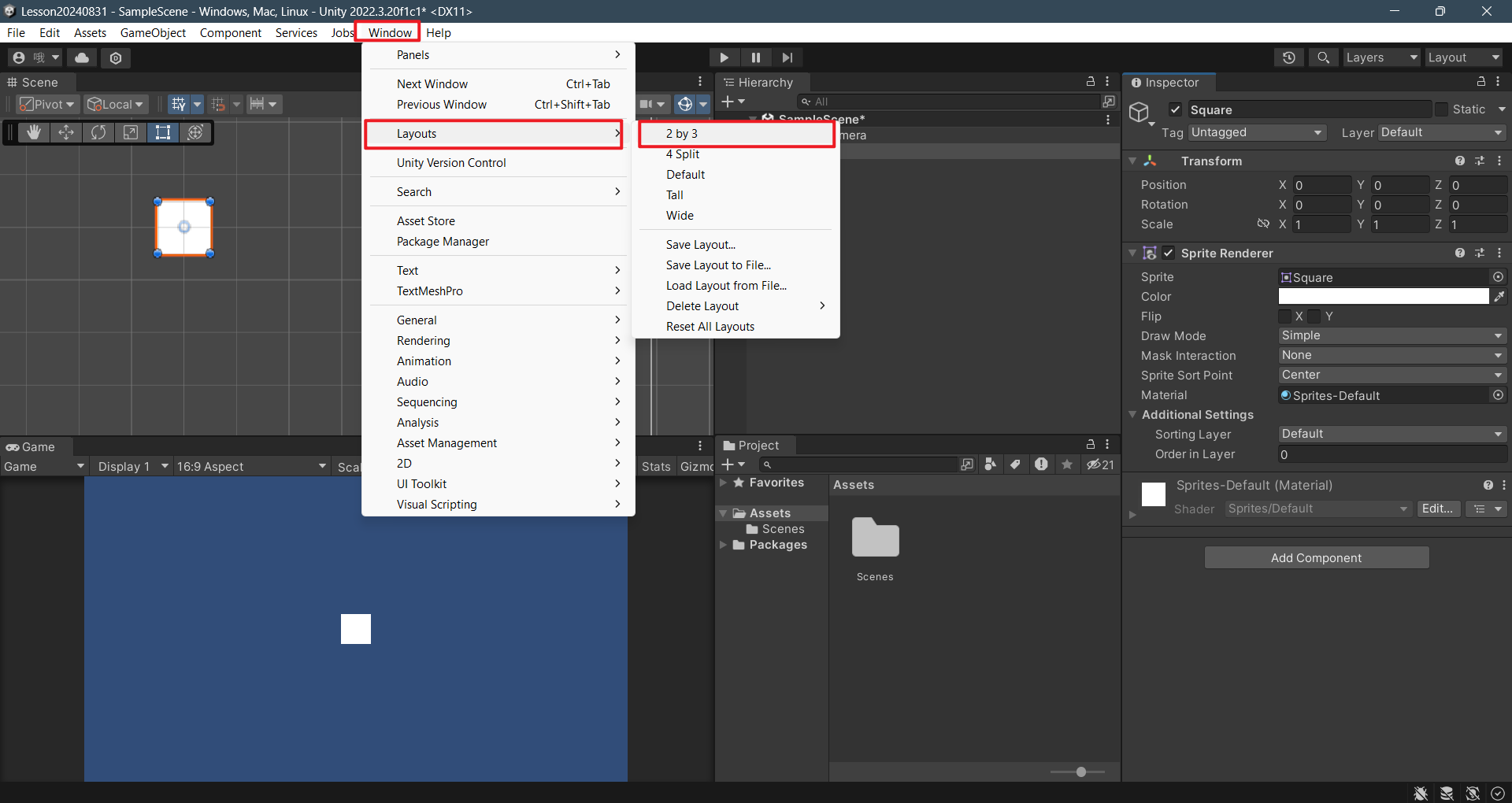The height and width of the screenshot is (803, 1512).
Task: Open Package Manager from Window menu
Action: [x=443, y=242]
